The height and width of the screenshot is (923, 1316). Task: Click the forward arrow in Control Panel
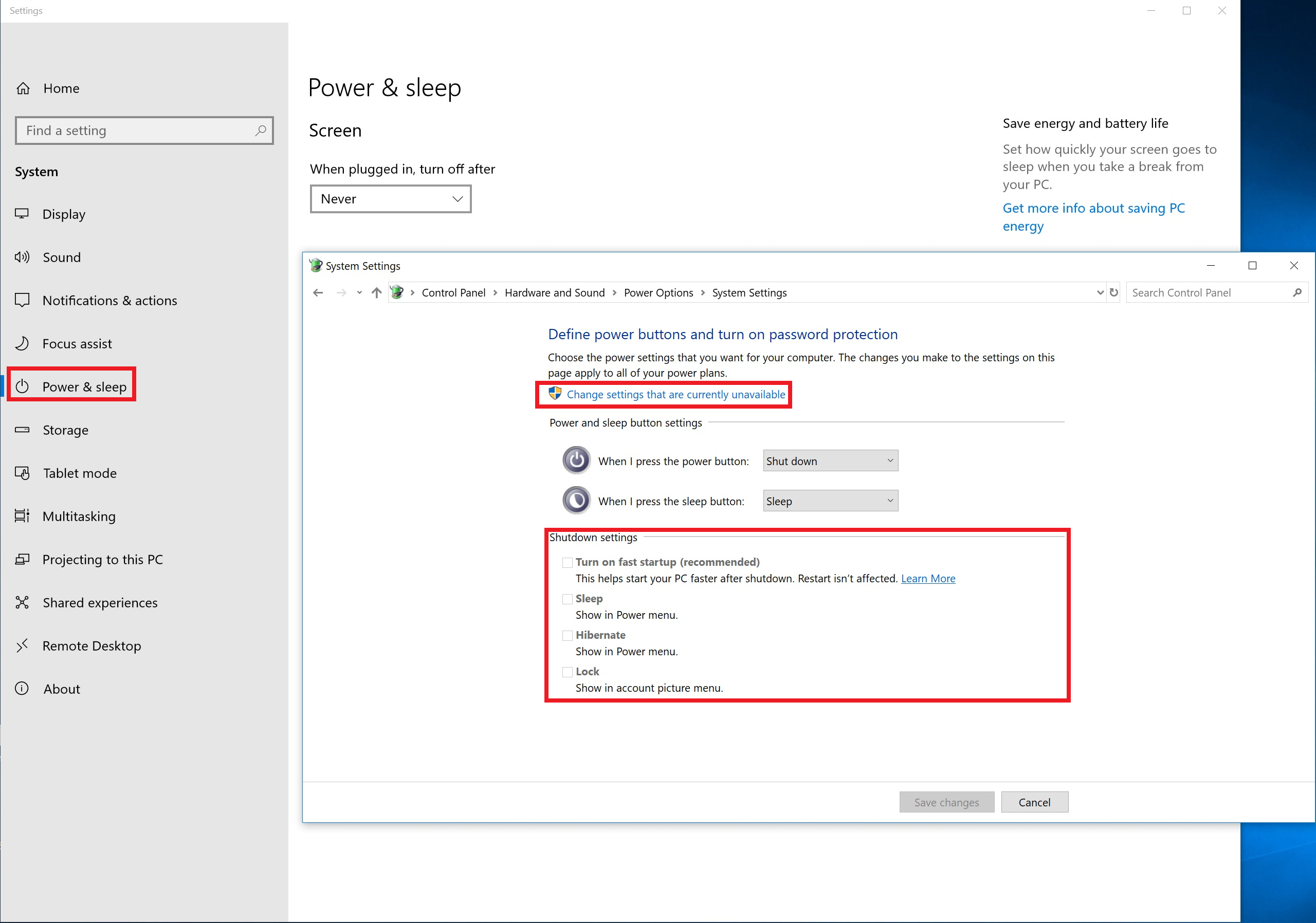pos(342,293)
